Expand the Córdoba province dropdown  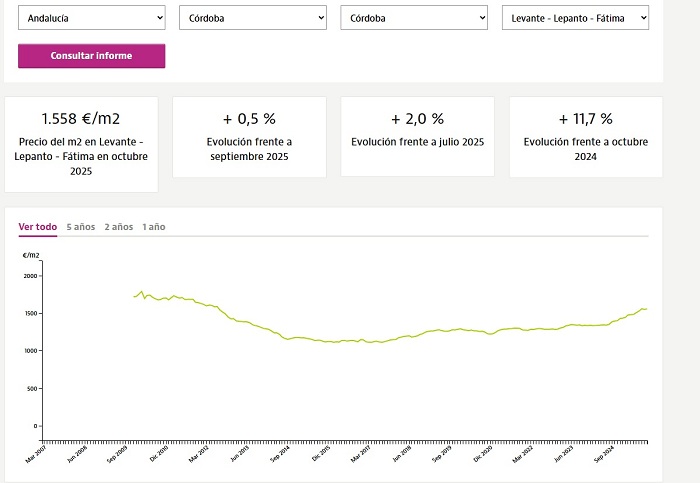coord(253,18)
